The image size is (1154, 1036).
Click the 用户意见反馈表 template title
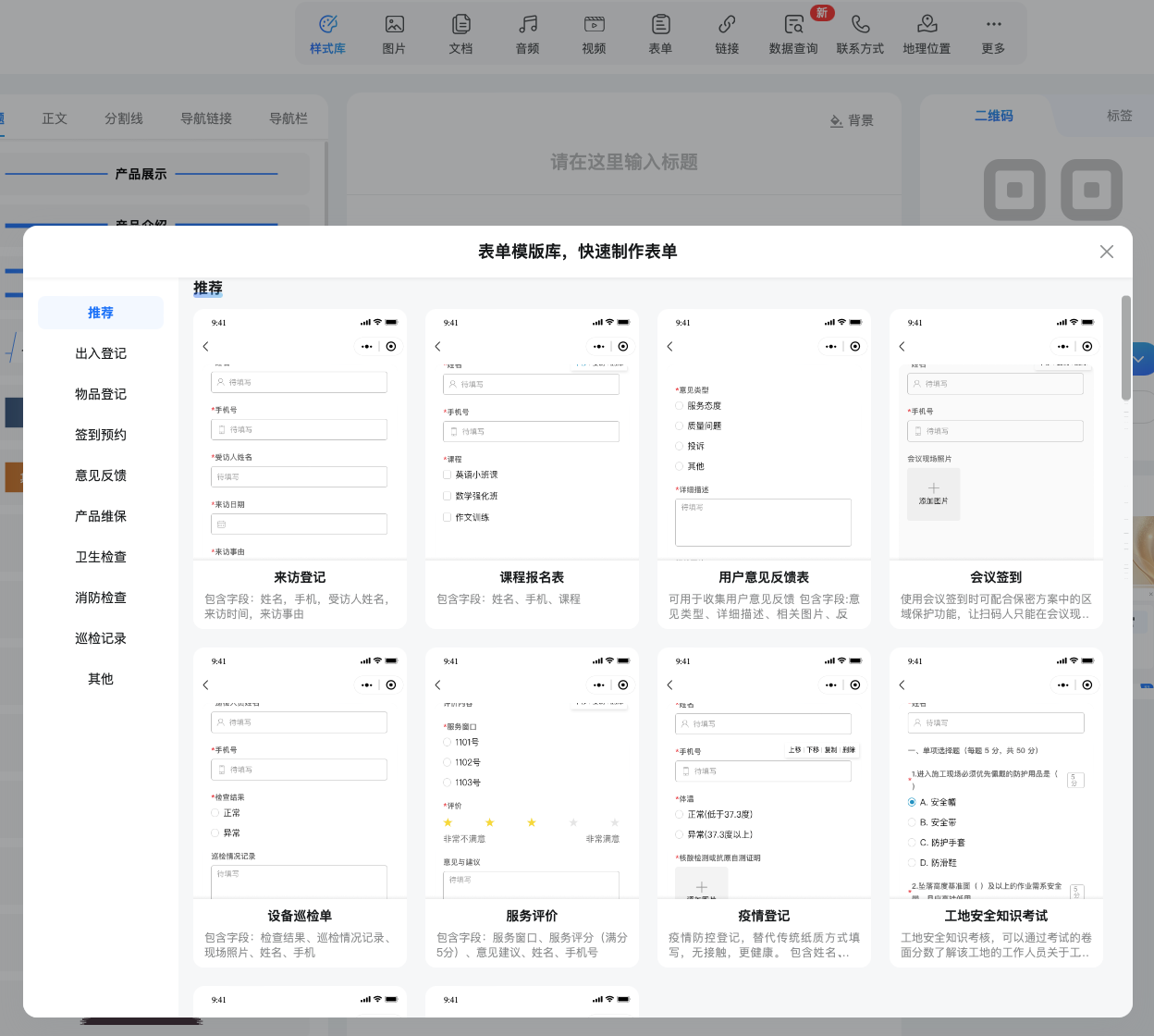(x=764, y=577)
